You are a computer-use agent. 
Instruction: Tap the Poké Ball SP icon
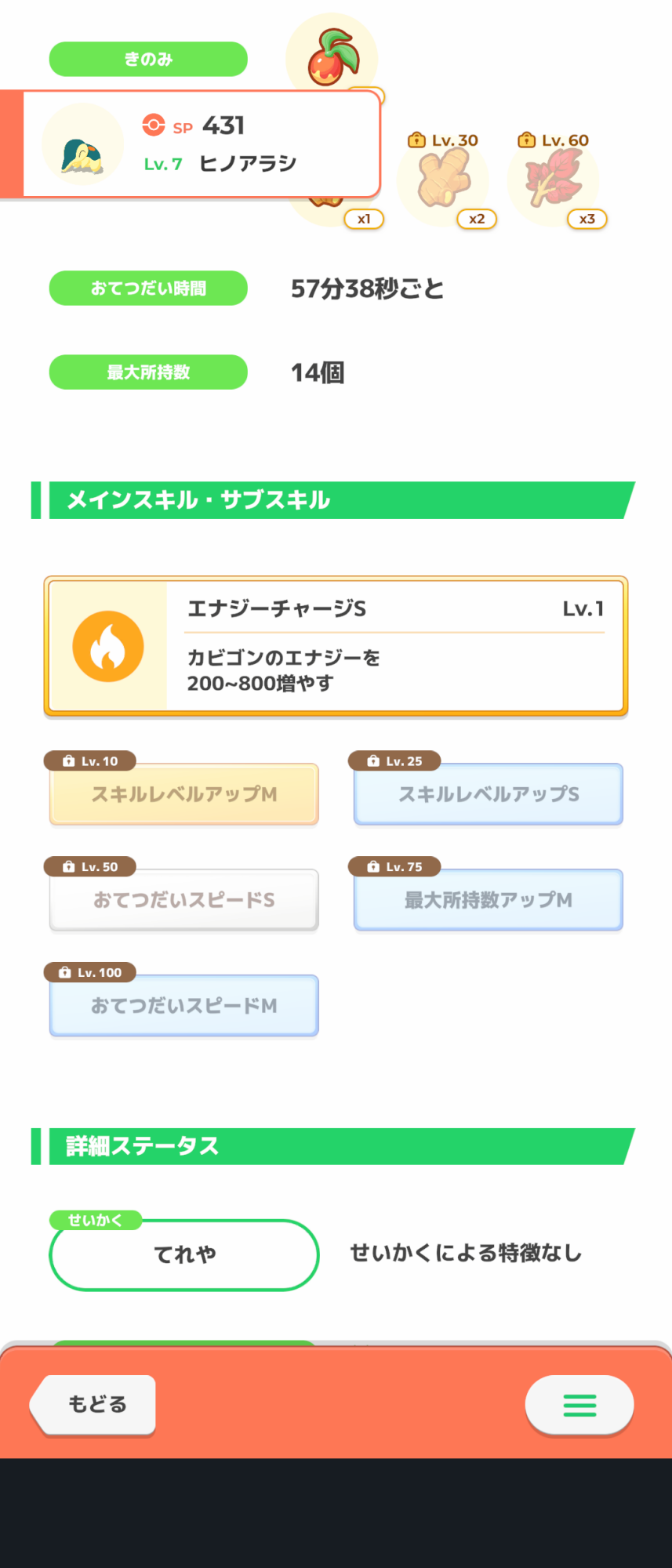(154, 125)
